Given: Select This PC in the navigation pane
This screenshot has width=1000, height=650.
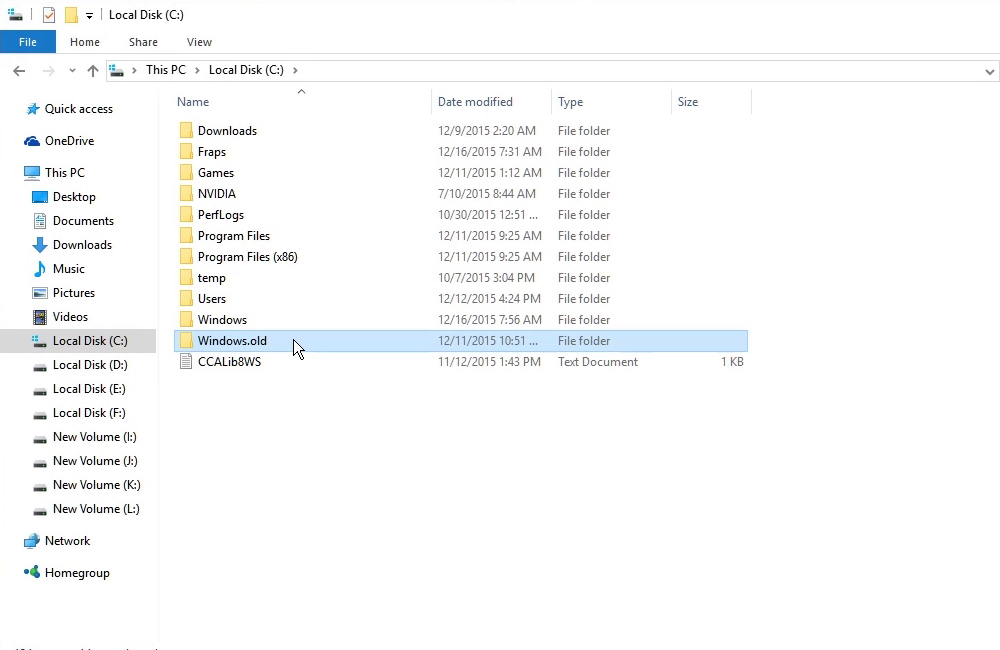Looking at the screenshot, I should tap(64, 173).
